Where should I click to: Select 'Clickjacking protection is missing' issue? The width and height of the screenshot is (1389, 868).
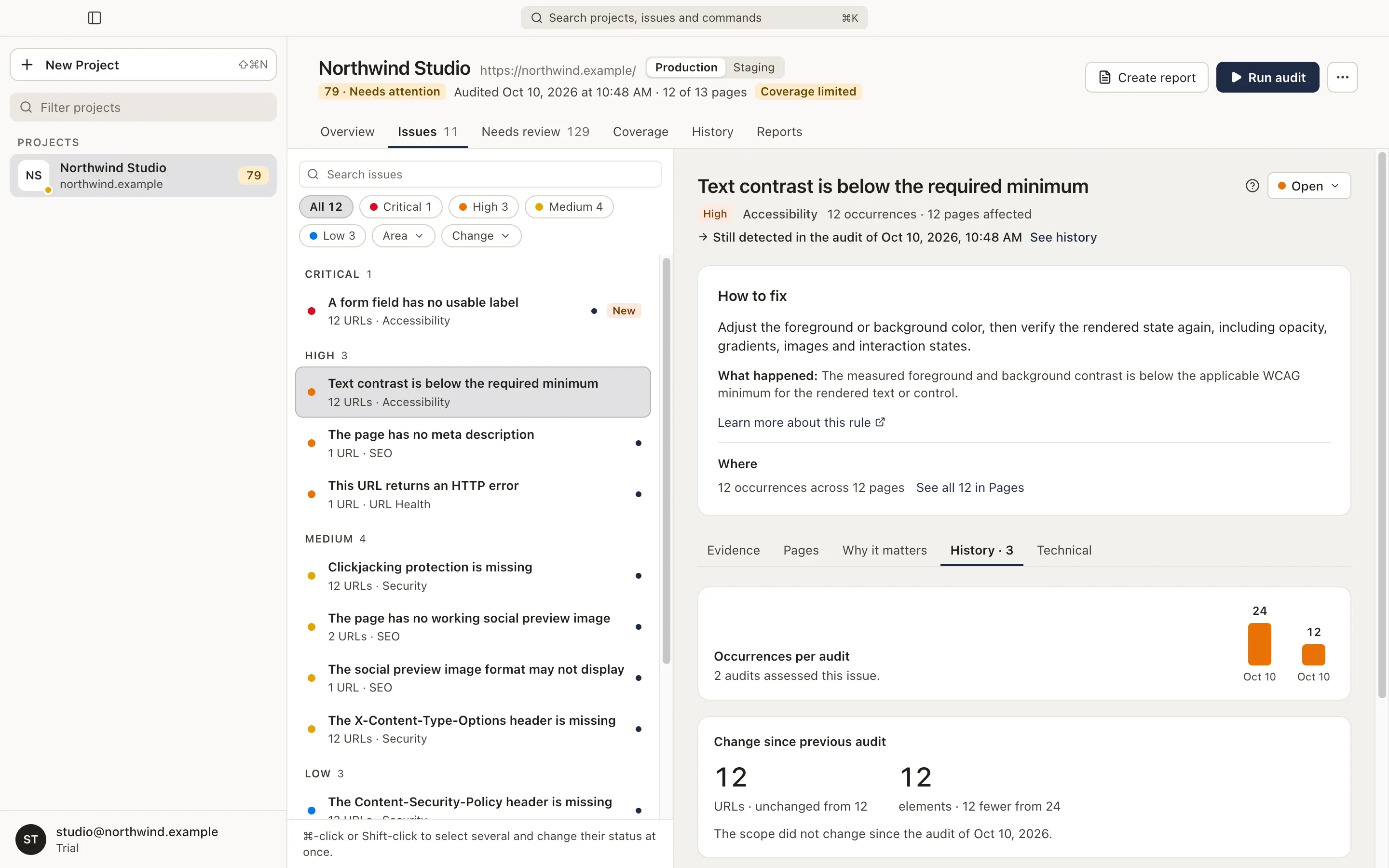473,576
